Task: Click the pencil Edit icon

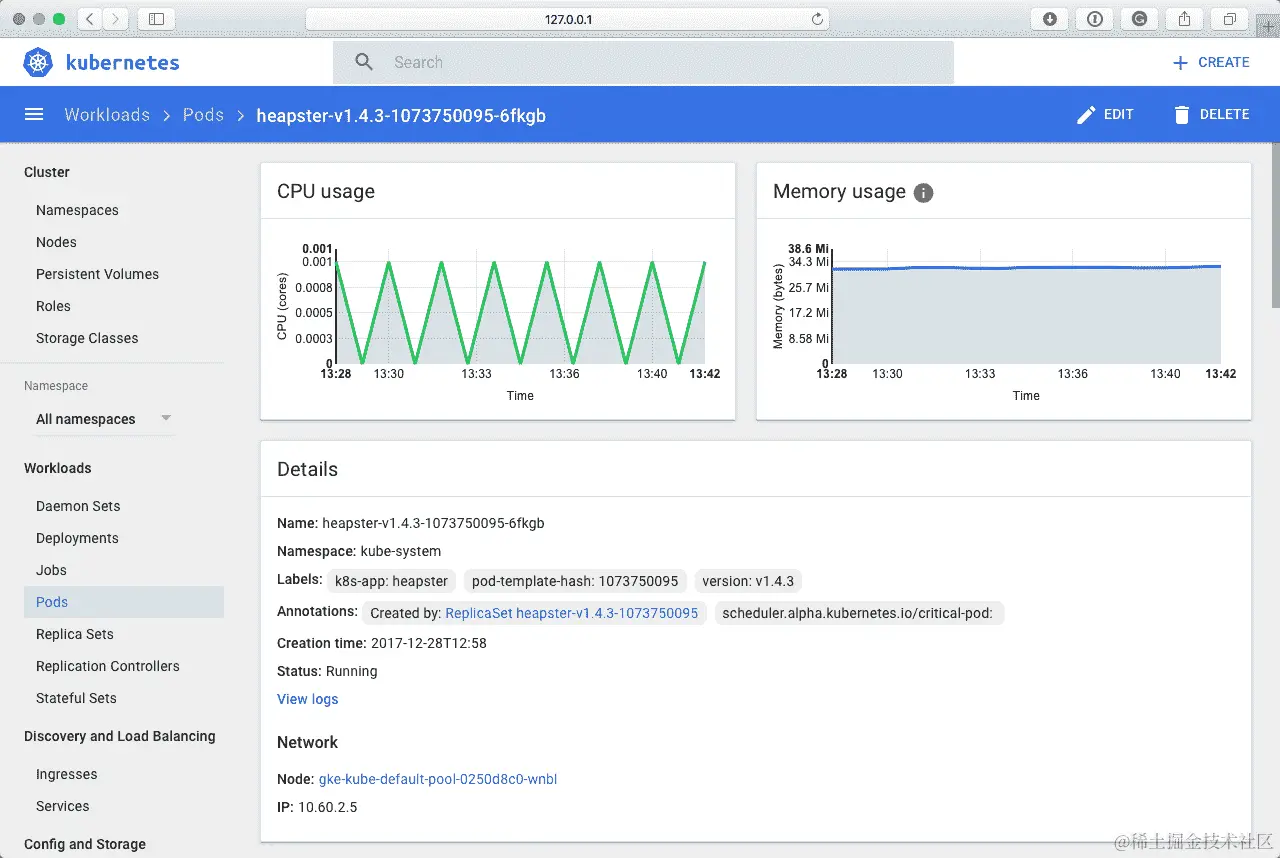Action: click(1086, 115)
